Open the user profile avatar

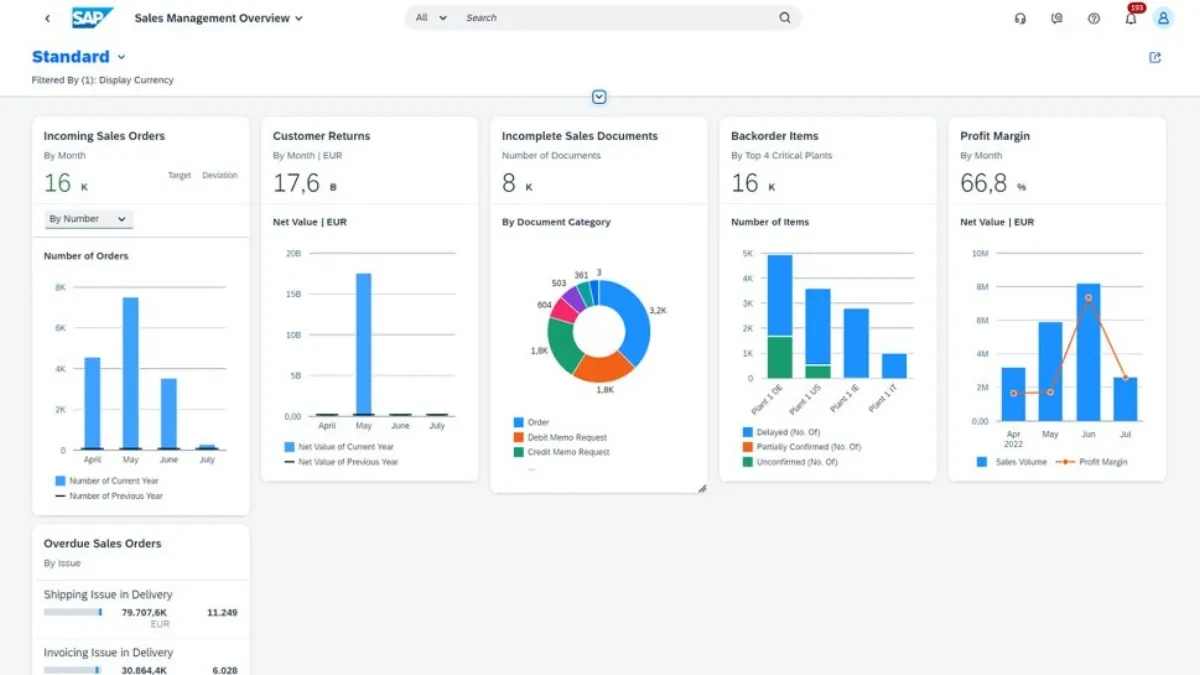point(1163,18)
